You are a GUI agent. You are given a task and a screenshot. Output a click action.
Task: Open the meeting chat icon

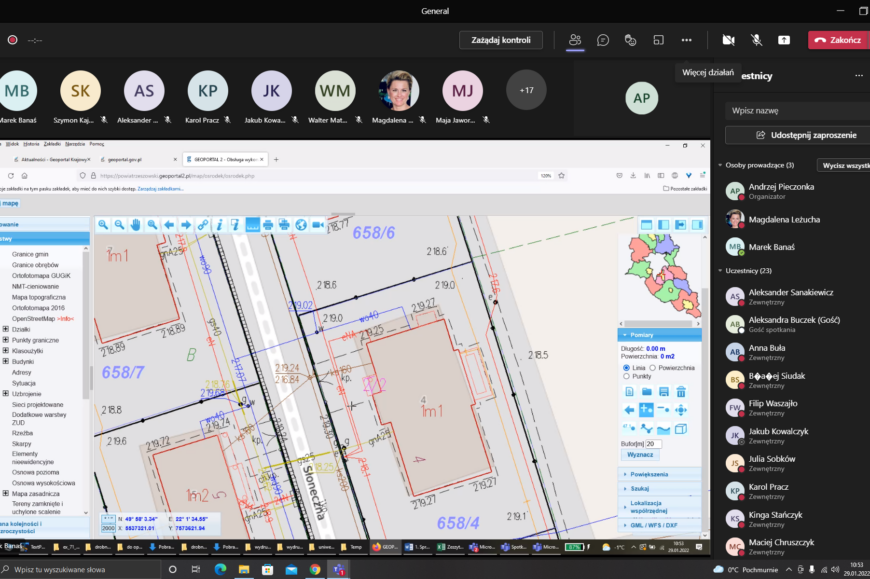click(x=603, y=40)
